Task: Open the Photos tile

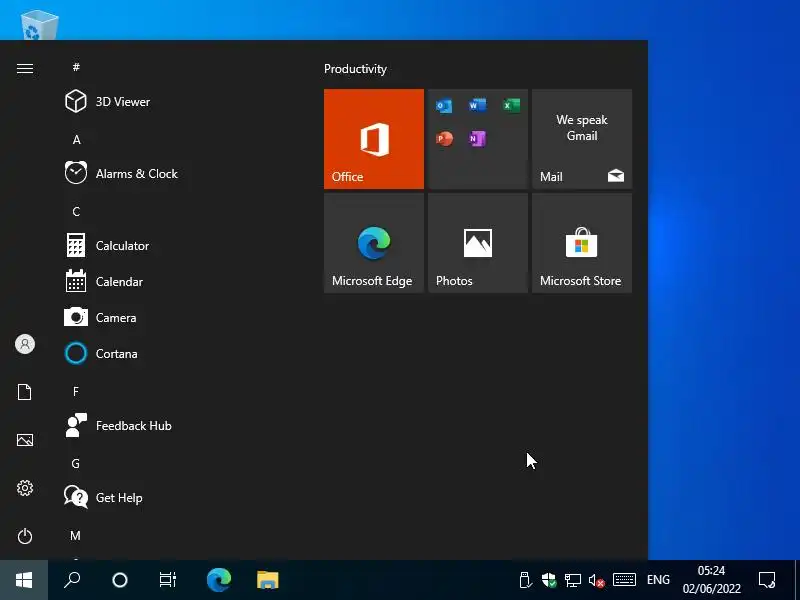Action: 478,243
